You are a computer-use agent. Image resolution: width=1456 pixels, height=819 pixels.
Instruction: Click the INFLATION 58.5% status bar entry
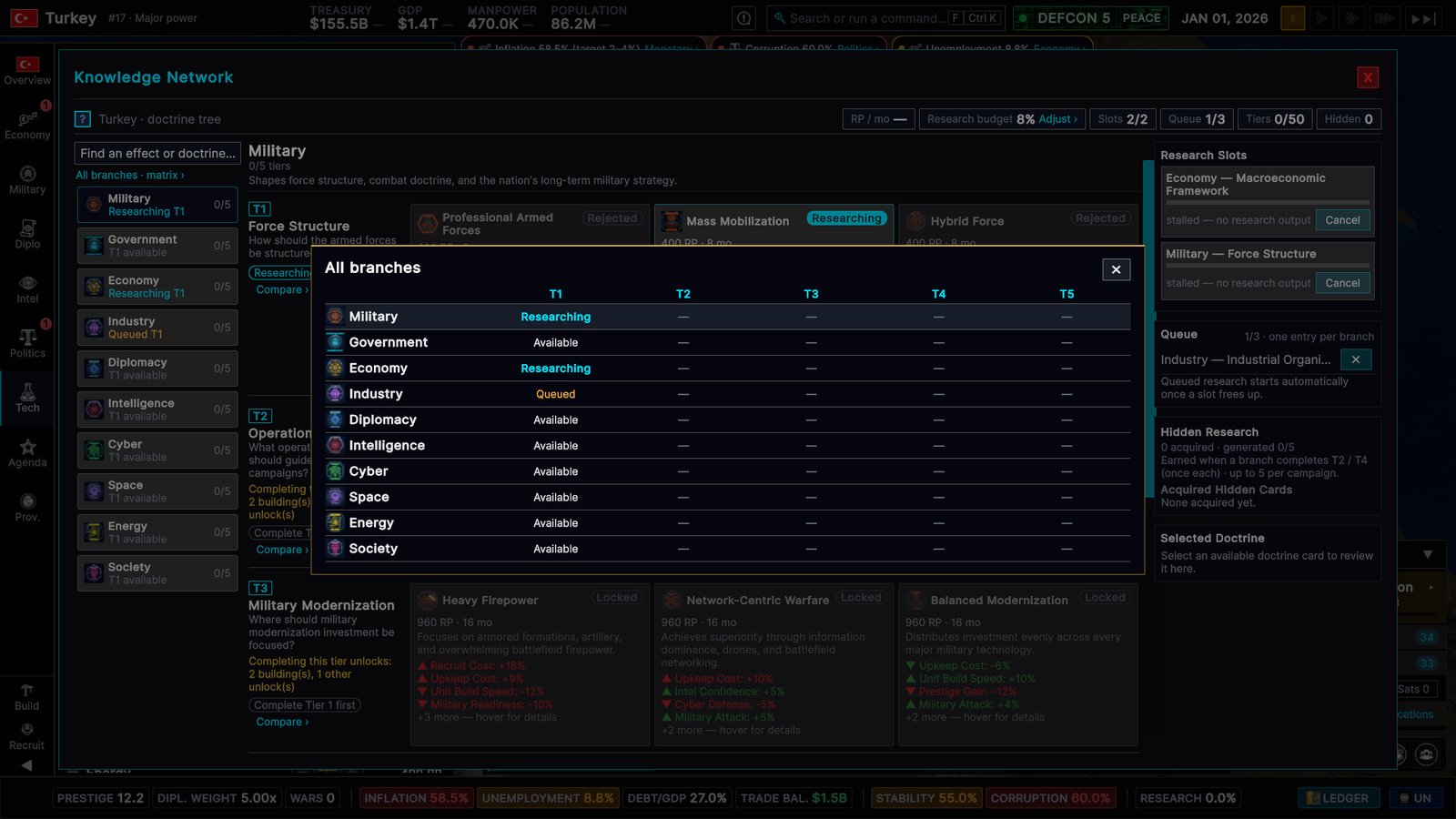click(416, 798)
